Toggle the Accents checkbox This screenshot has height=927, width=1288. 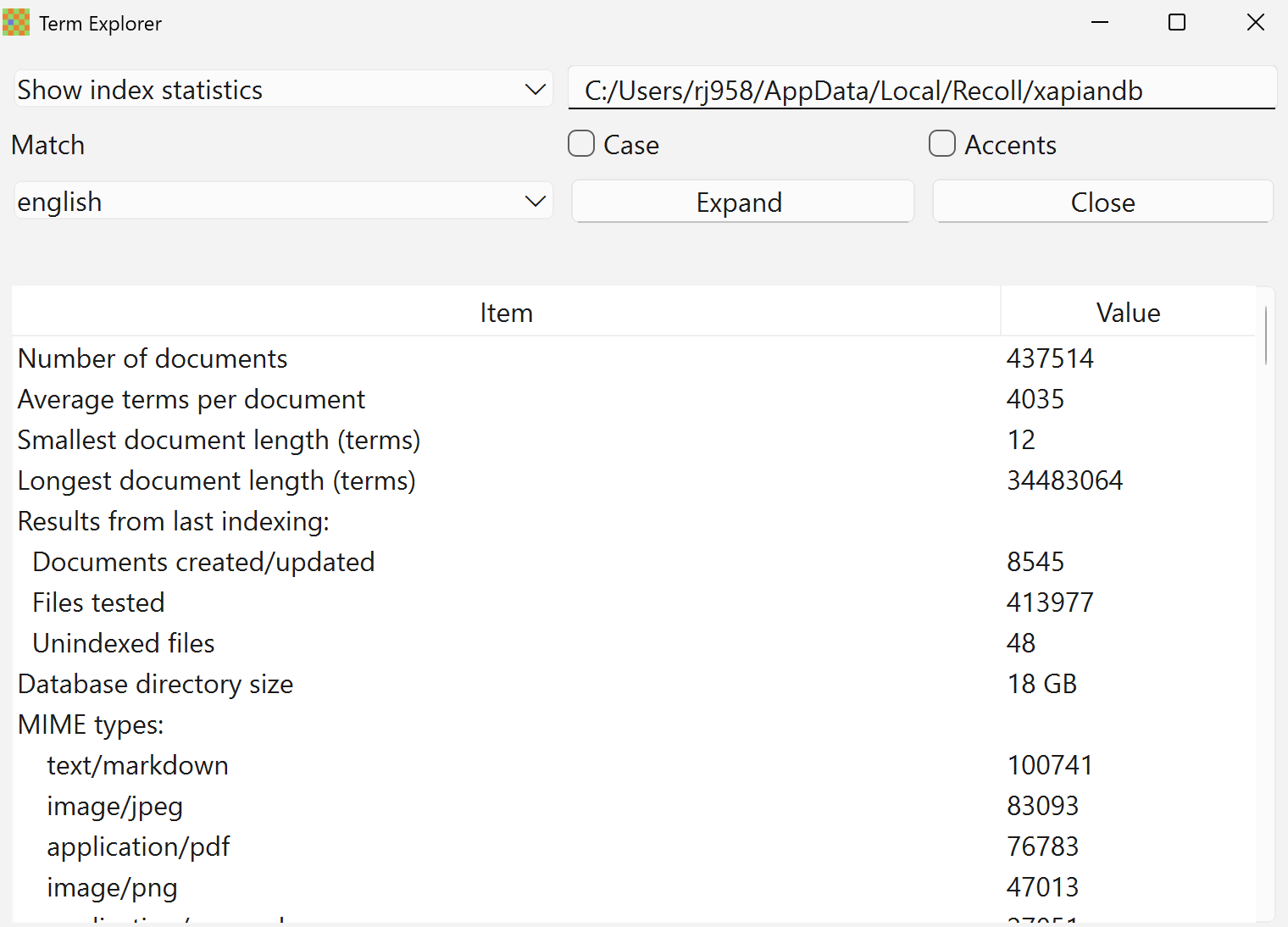(x=942, y=144)
